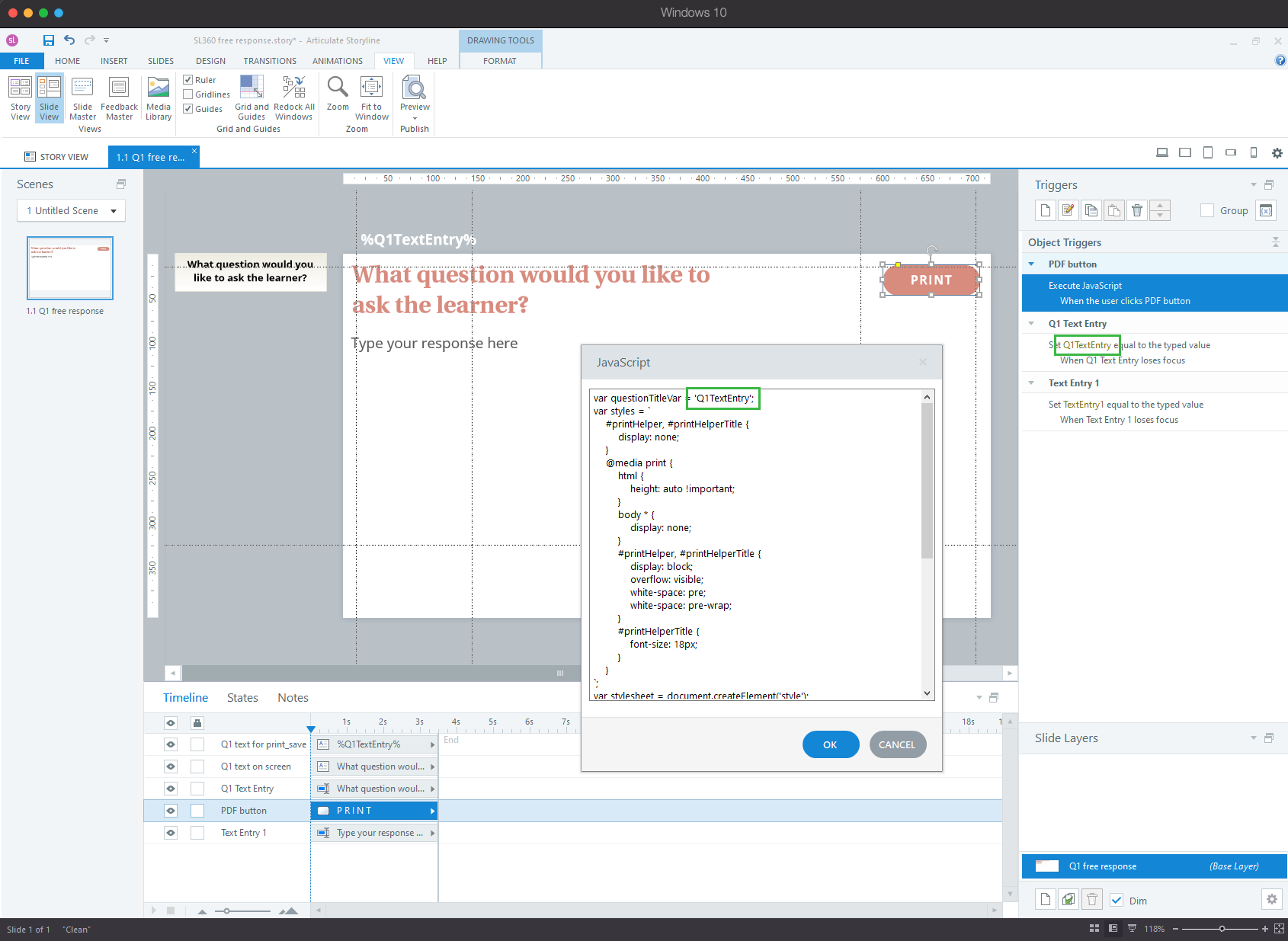This screenshot has width=1288, height=941.
Task: Open the INSERT ribbon tab
Action: (114, 61)
